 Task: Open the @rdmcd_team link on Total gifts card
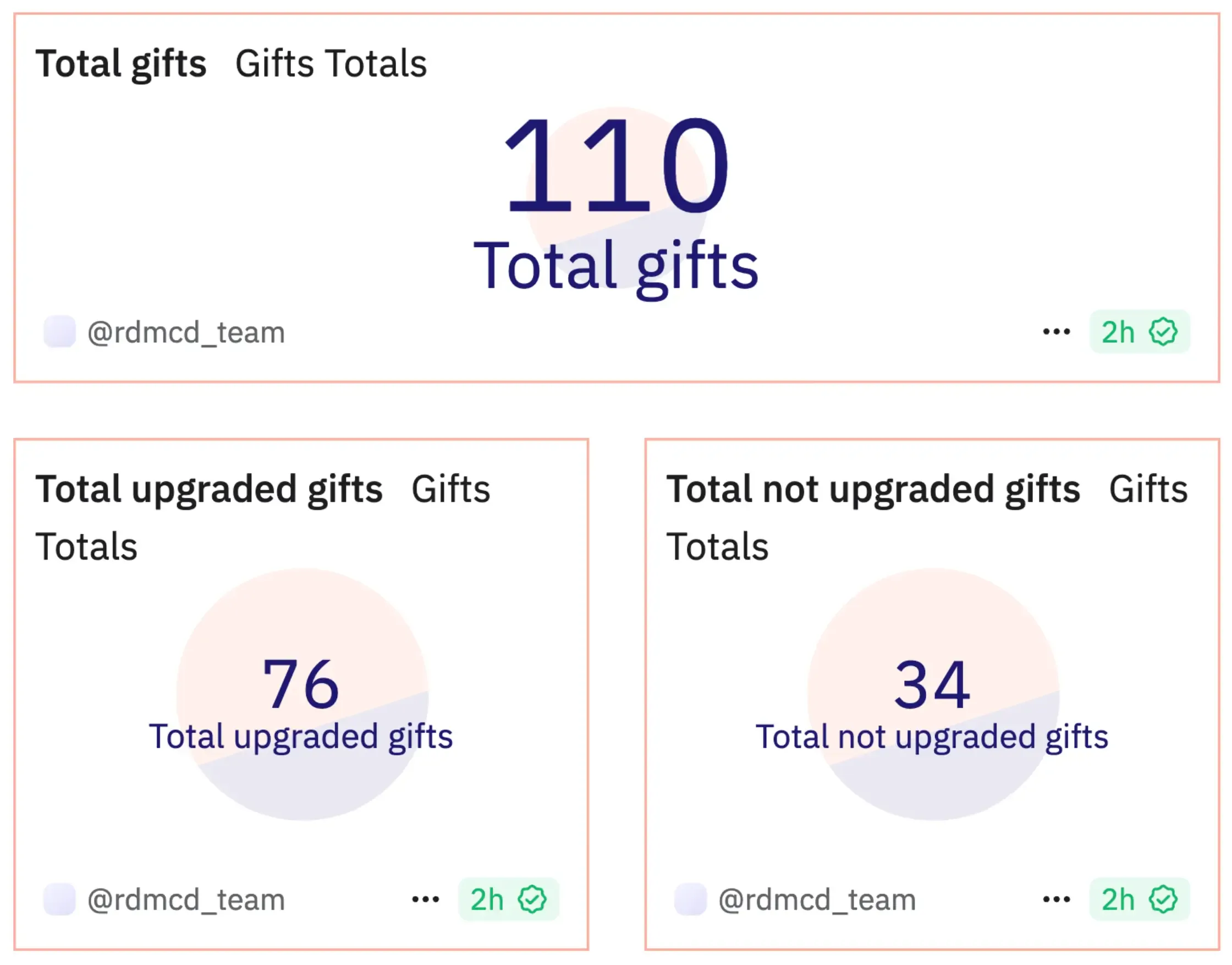pos(184,332)
